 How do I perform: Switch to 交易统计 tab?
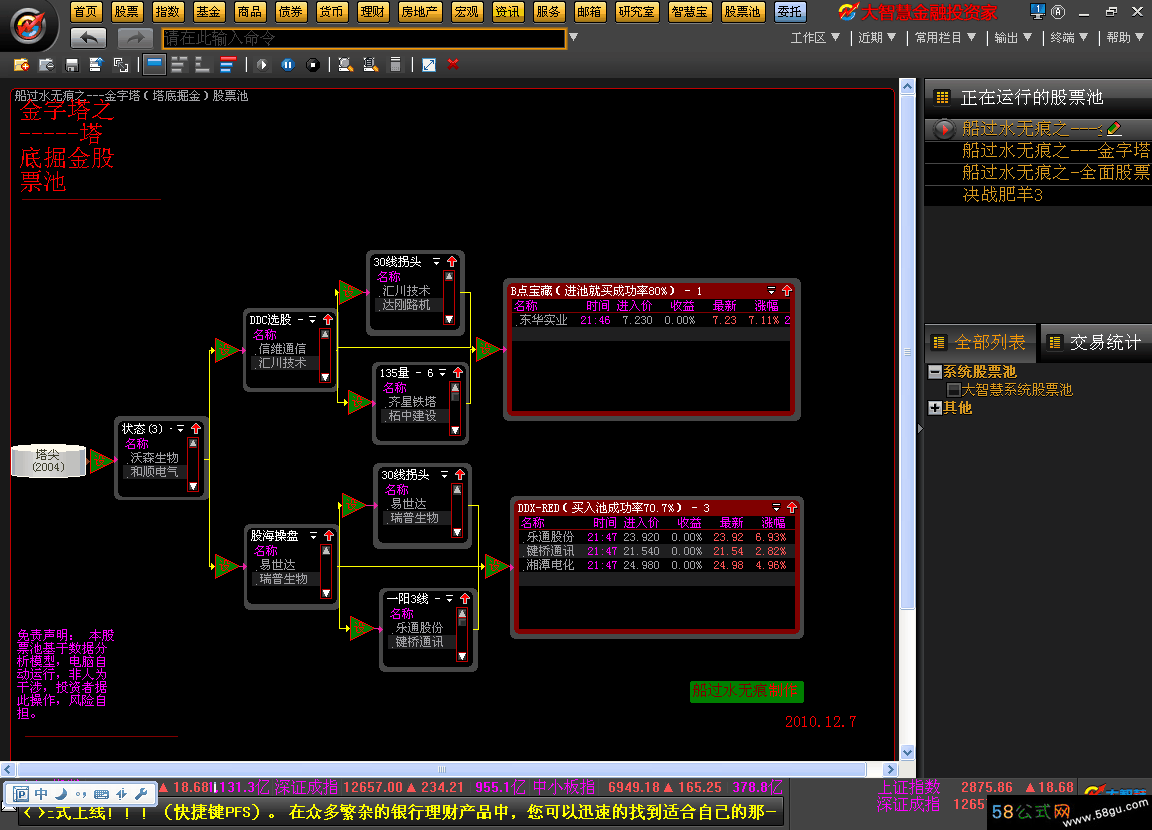pos(1095,342)
